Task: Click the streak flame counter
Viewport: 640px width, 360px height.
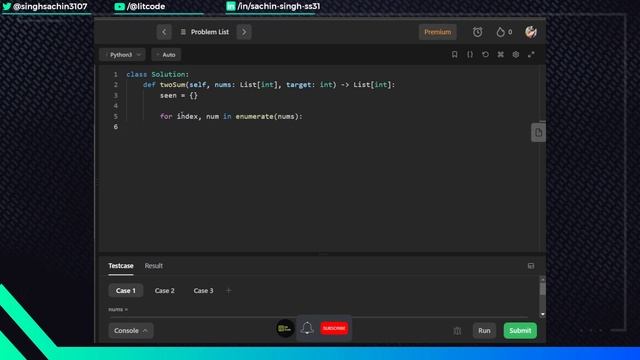Action: click(504, 32)
